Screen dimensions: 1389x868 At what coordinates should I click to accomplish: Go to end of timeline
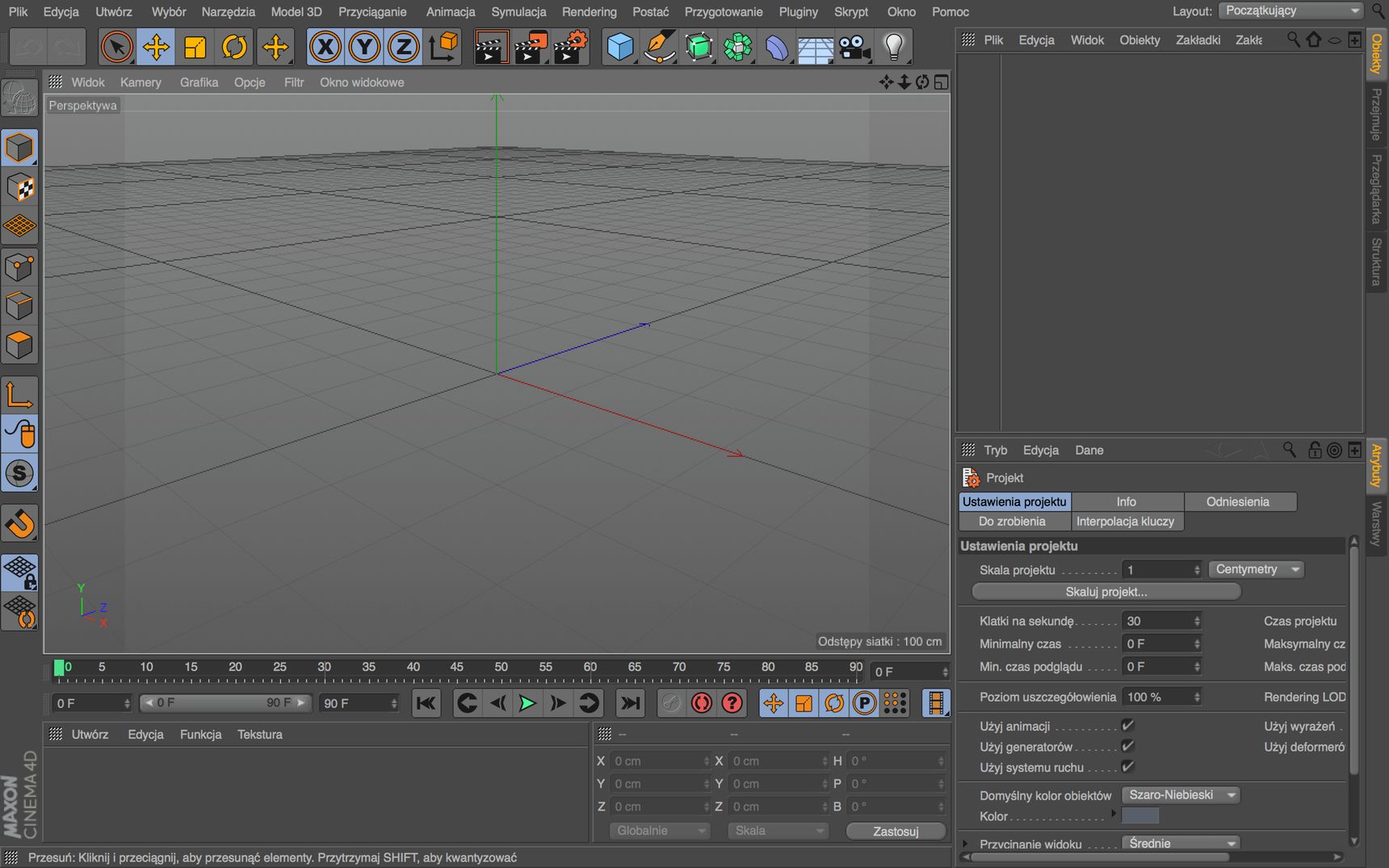[x=630, y=703]
